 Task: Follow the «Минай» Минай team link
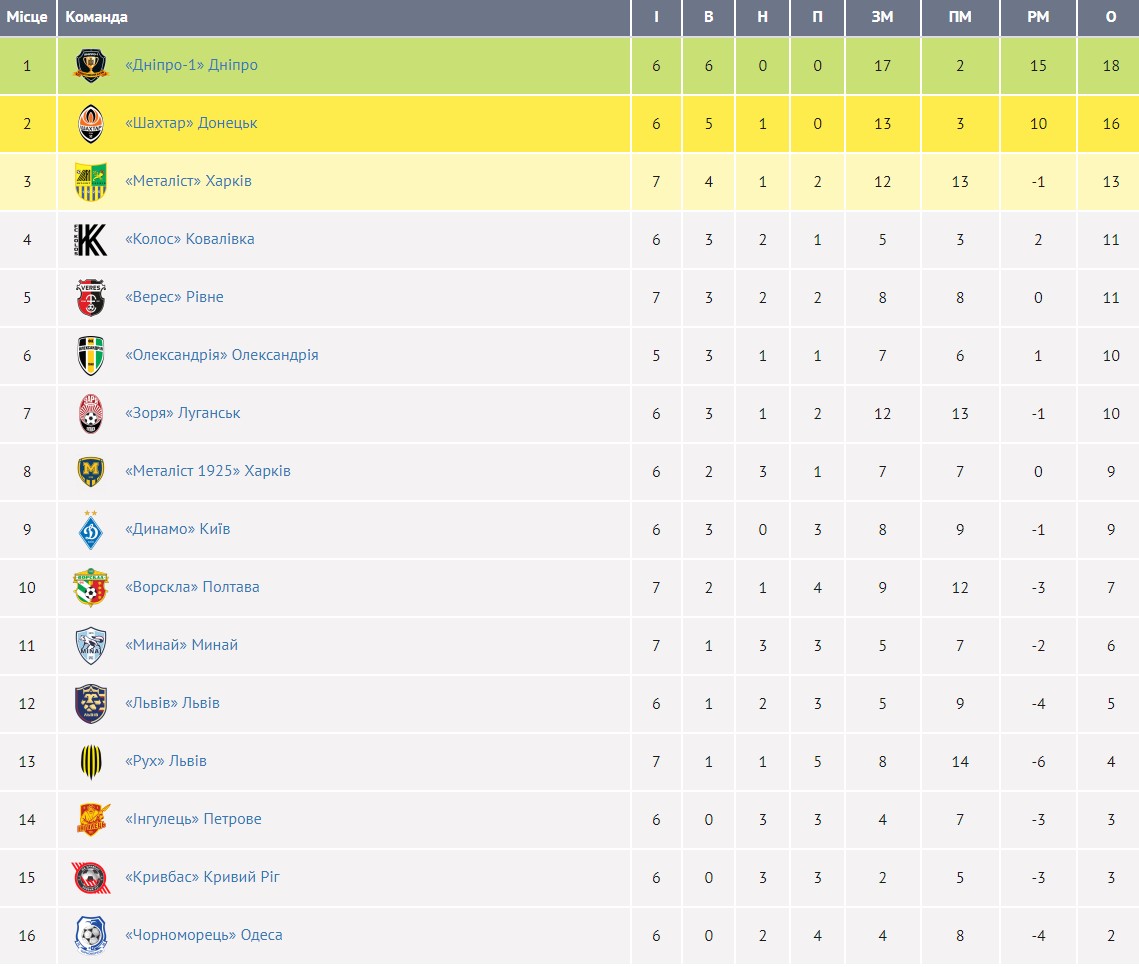pyautogui.click(x=181, y=645)
